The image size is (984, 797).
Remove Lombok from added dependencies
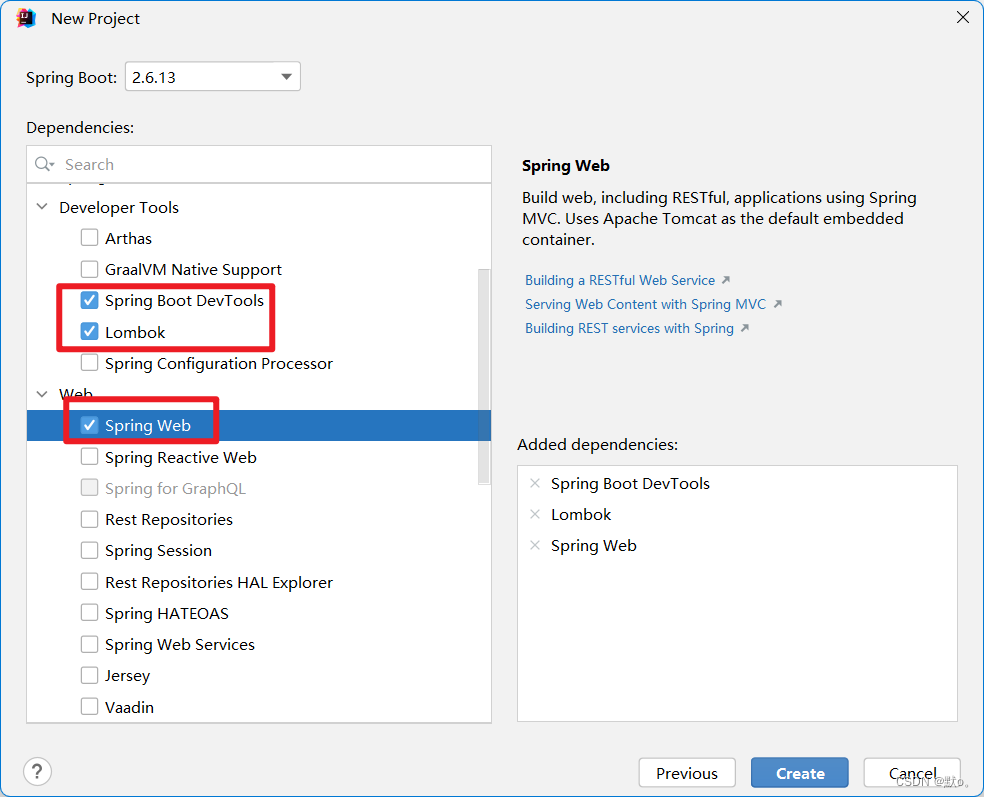click(x=534, y=514)
